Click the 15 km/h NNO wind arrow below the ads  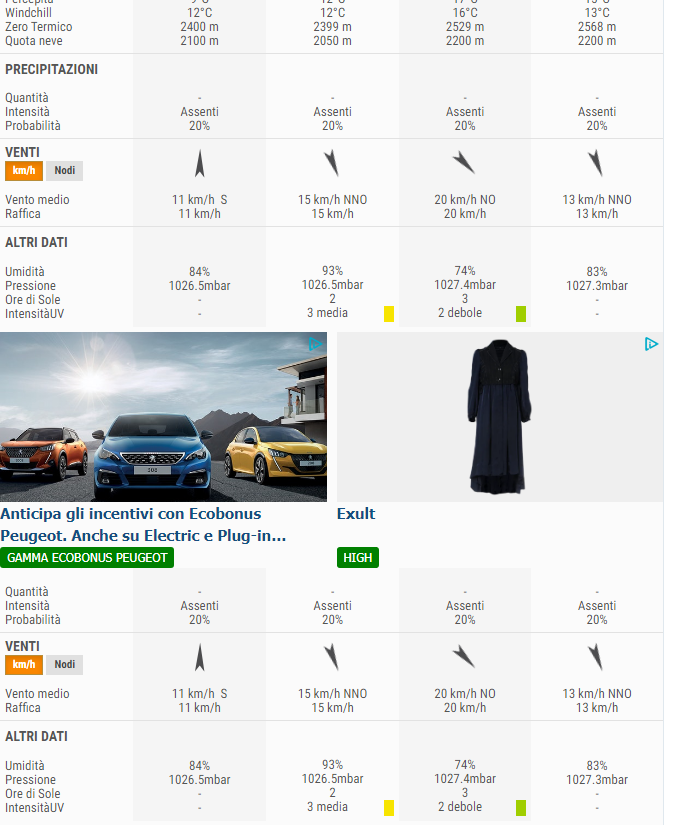coord(331,657)
